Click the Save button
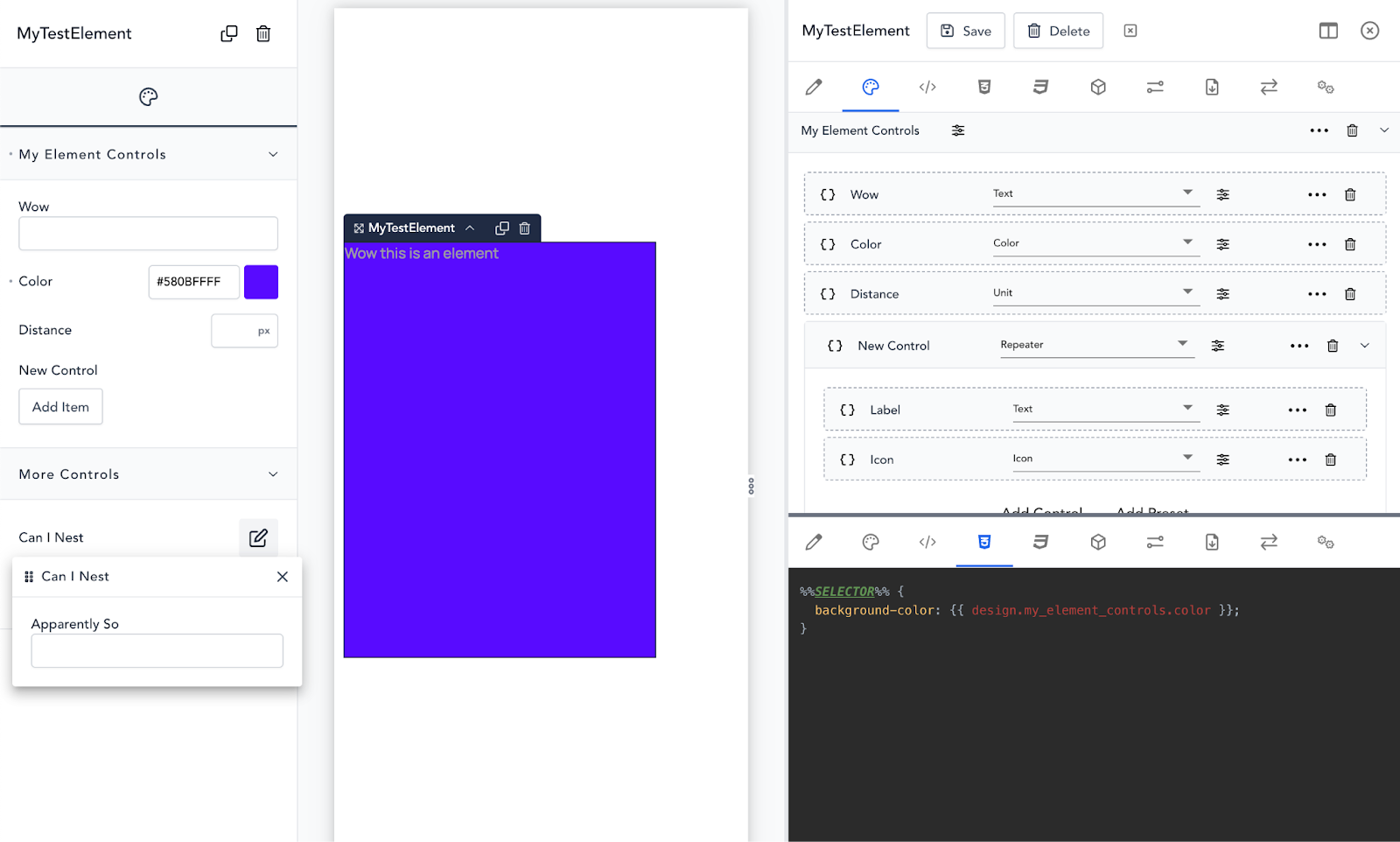This screenshot has width=1400, height=842. [966, 31]
